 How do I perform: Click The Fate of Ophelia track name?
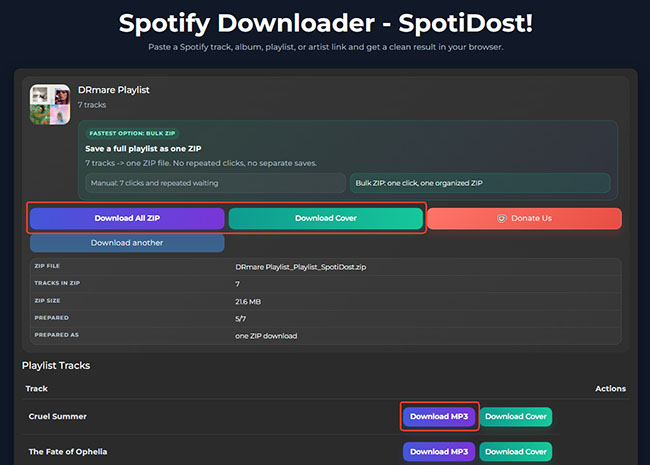(68, 452)
